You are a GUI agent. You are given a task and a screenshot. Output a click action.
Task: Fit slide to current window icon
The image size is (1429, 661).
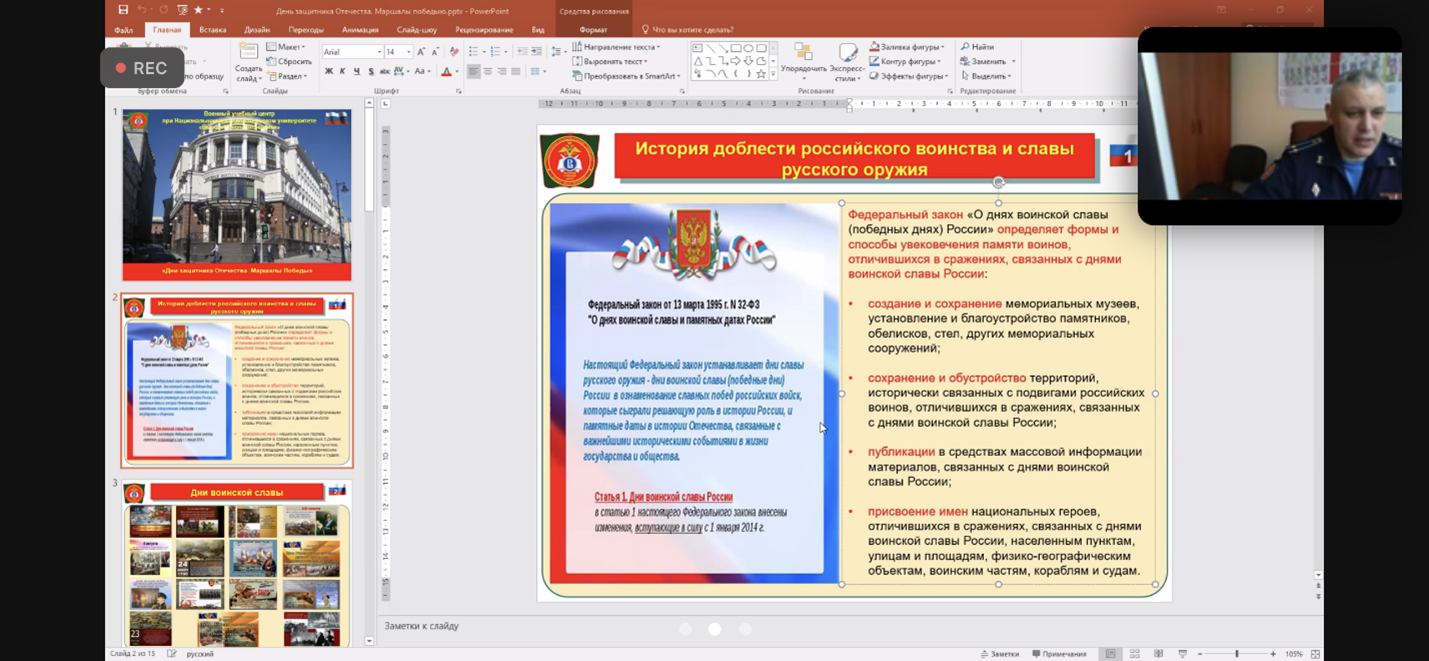1315,654
